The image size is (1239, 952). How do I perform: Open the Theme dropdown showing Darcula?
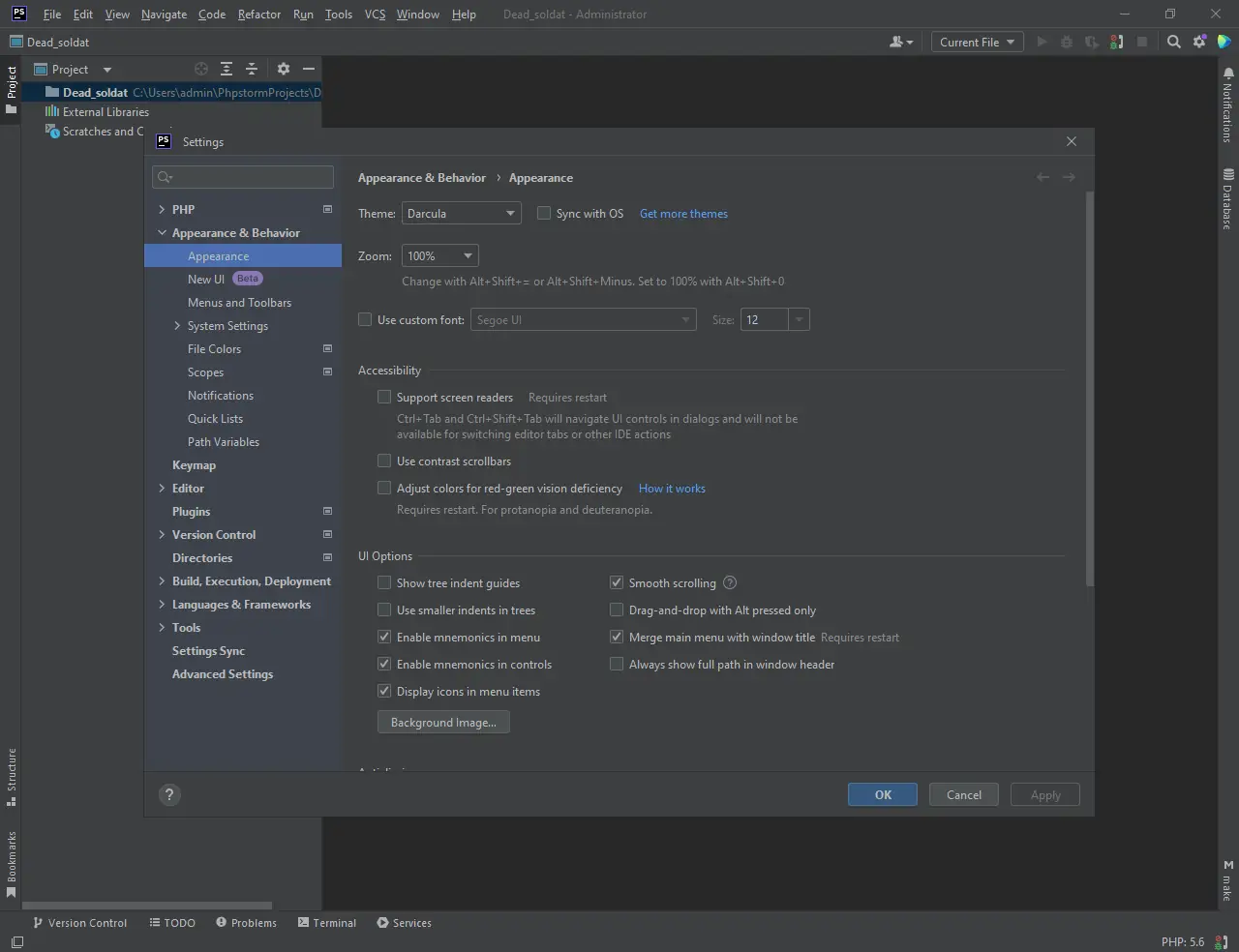pos(461,214)
